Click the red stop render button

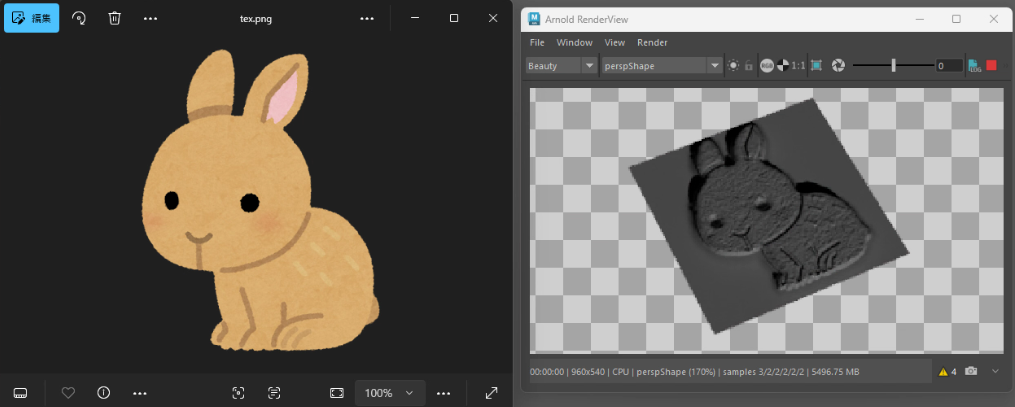pos(991,65)
